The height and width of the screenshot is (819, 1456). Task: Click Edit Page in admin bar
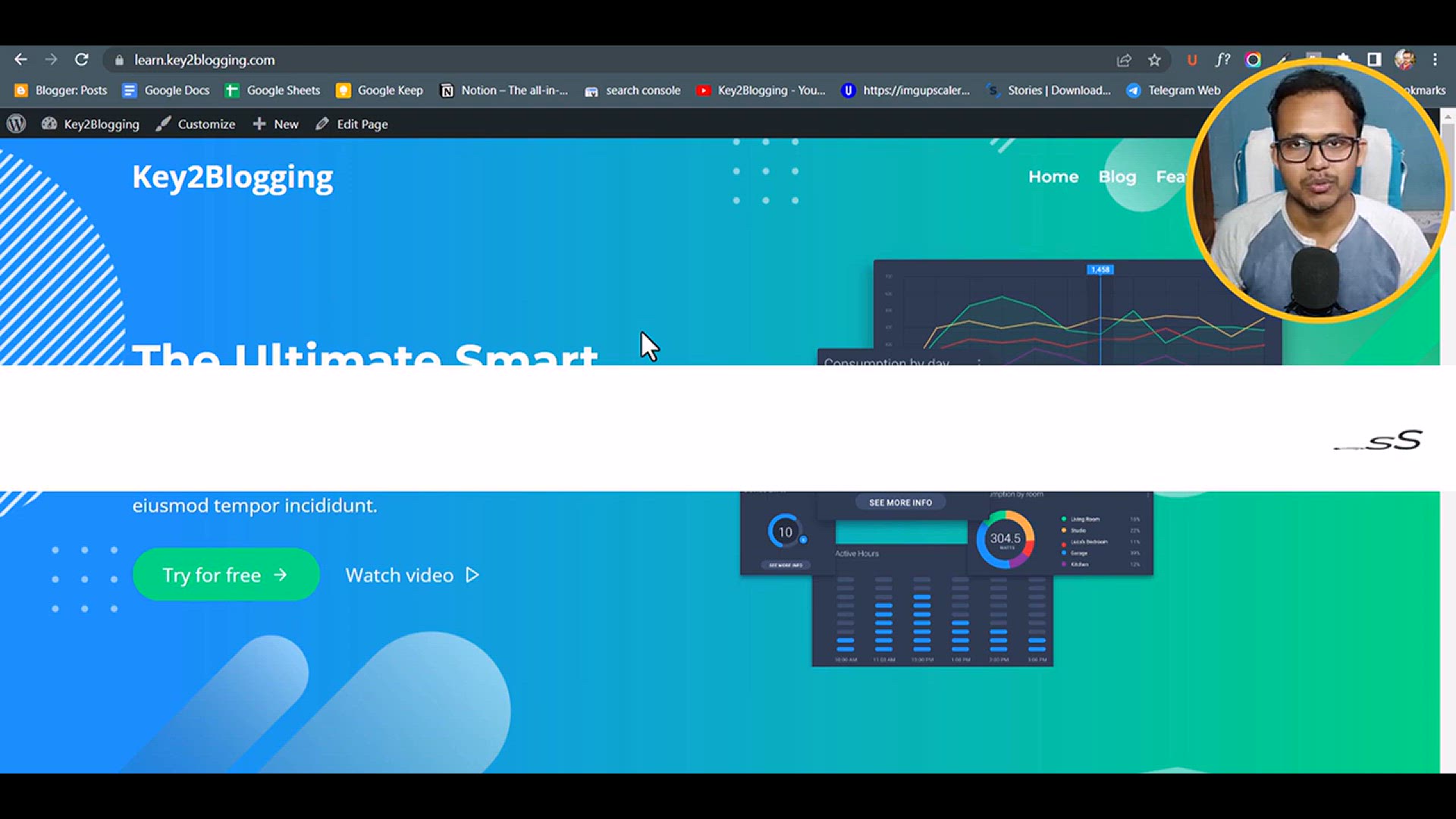(352, 124)
